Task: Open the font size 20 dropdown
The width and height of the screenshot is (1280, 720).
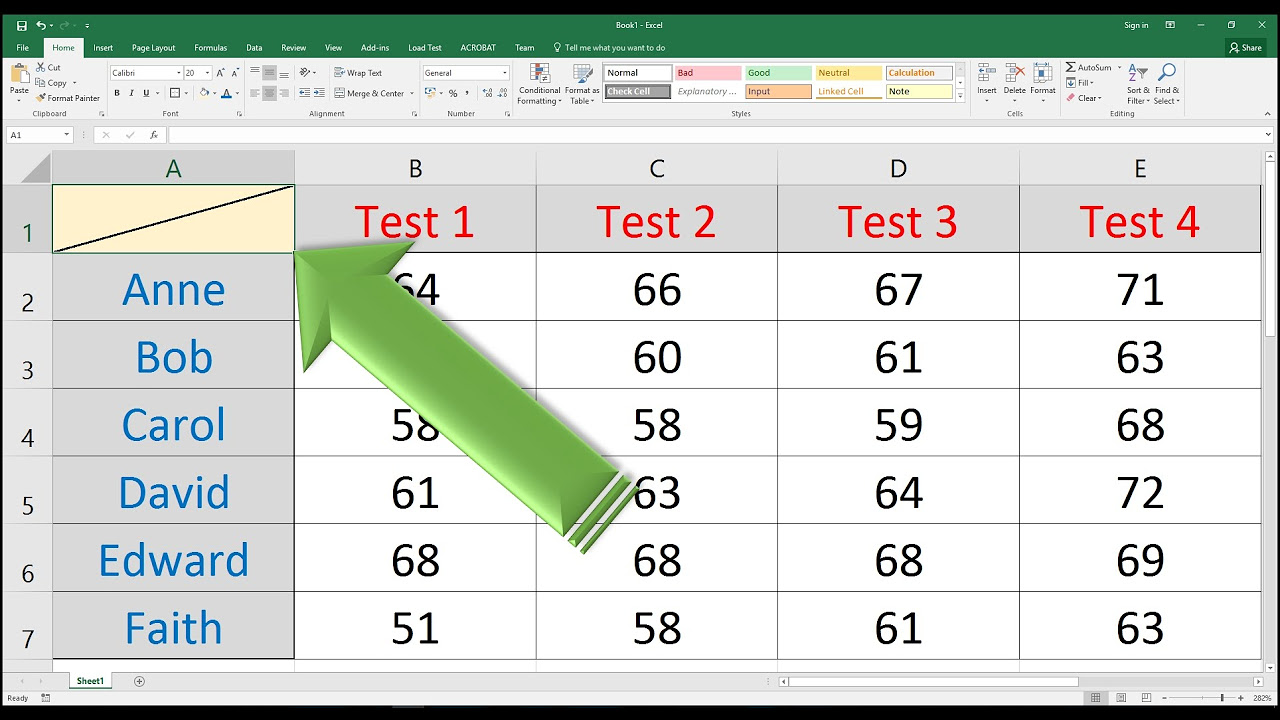Action: coord(208,73)
